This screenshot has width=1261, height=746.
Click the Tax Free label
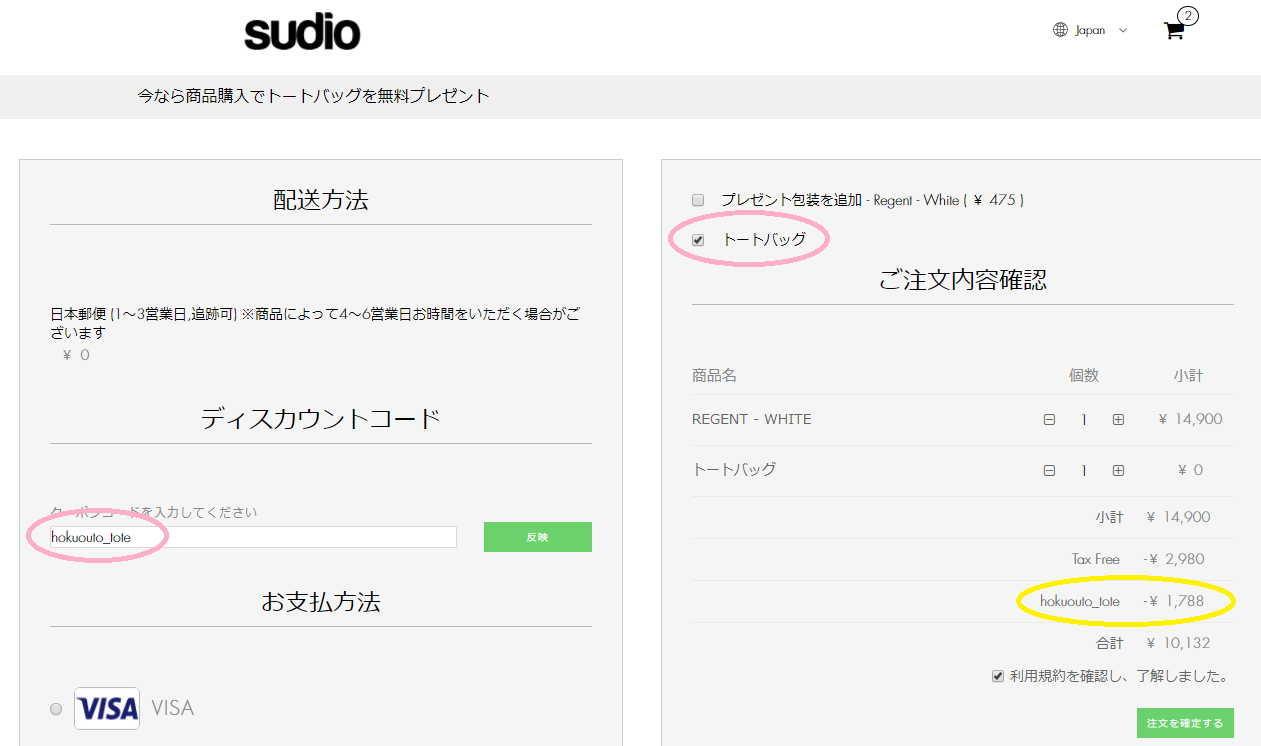click(1096, 559)
